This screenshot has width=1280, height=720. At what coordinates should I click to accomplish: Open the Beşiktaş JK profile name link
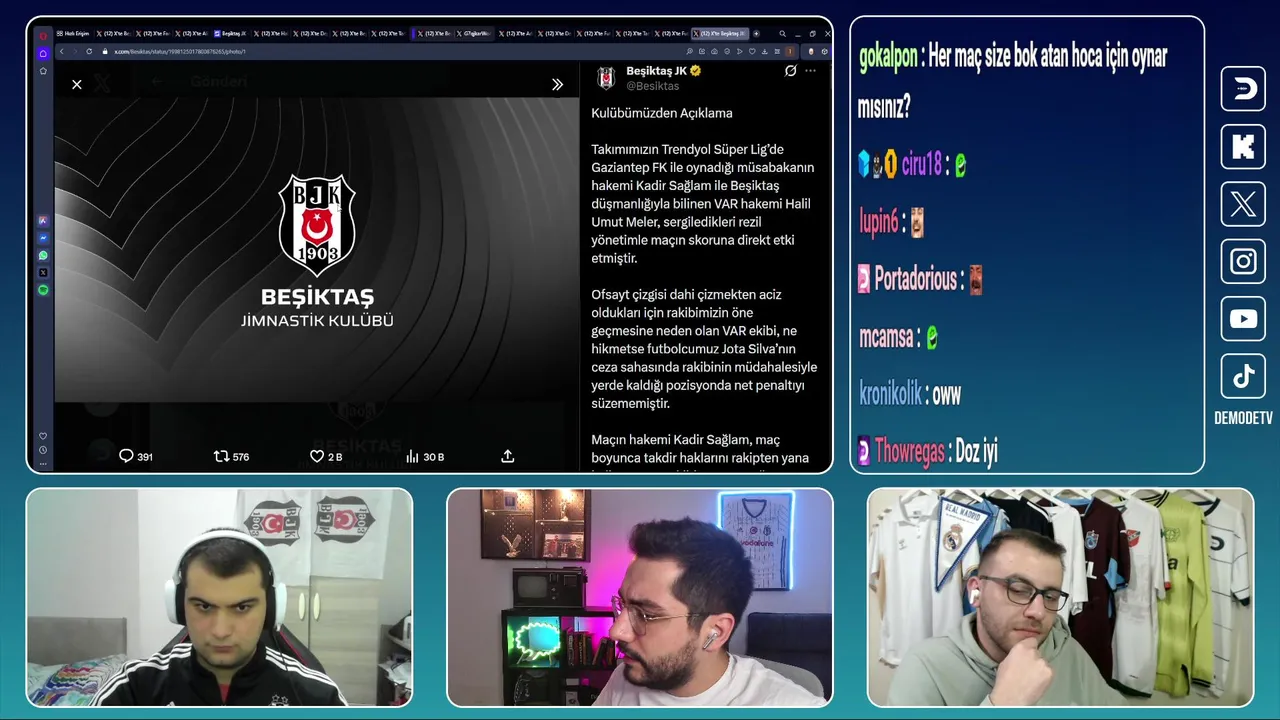(656, 71)
